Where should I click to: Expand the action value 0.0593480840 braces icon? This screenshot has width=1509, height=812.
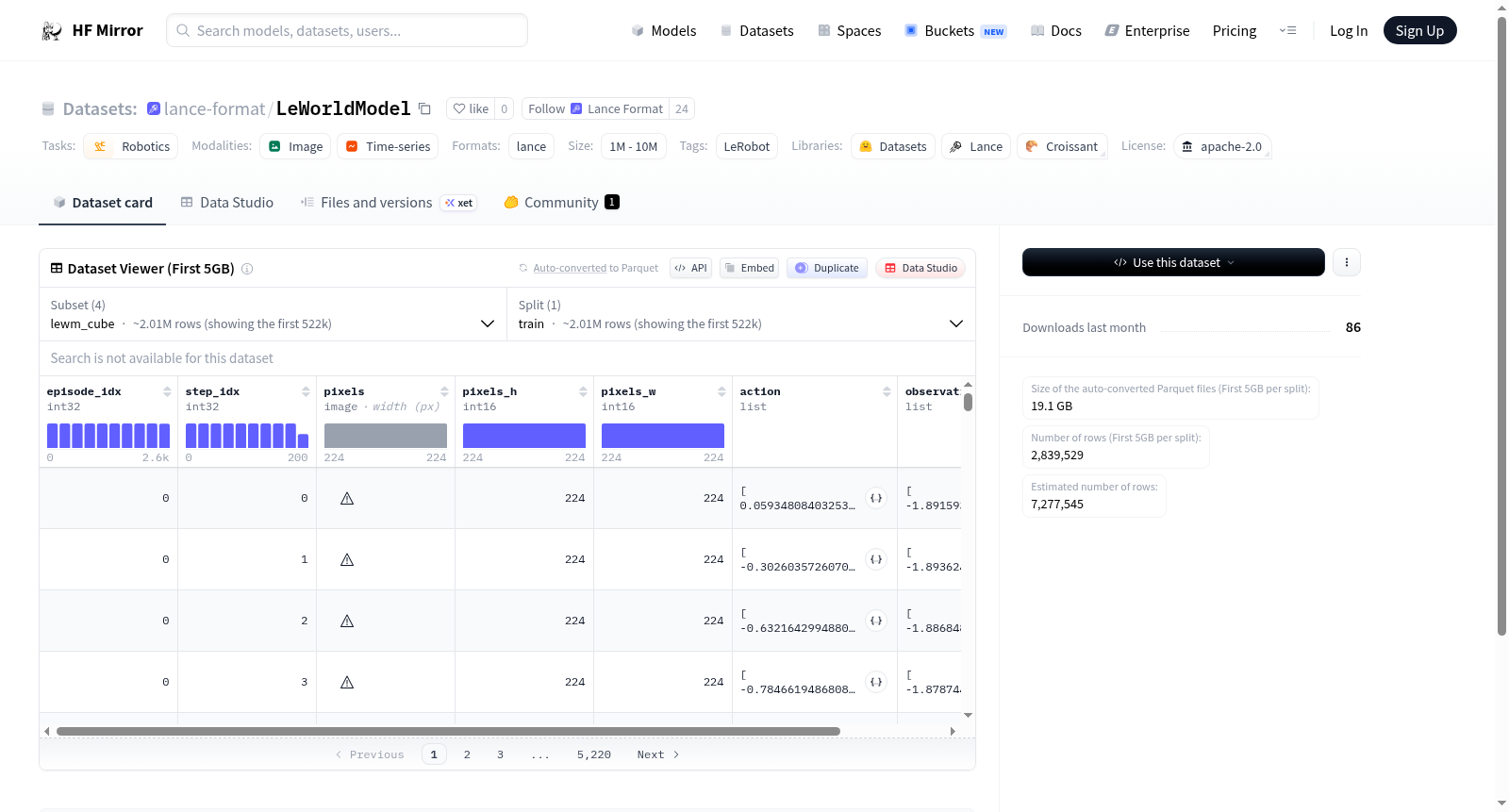[x=876, y=498]
